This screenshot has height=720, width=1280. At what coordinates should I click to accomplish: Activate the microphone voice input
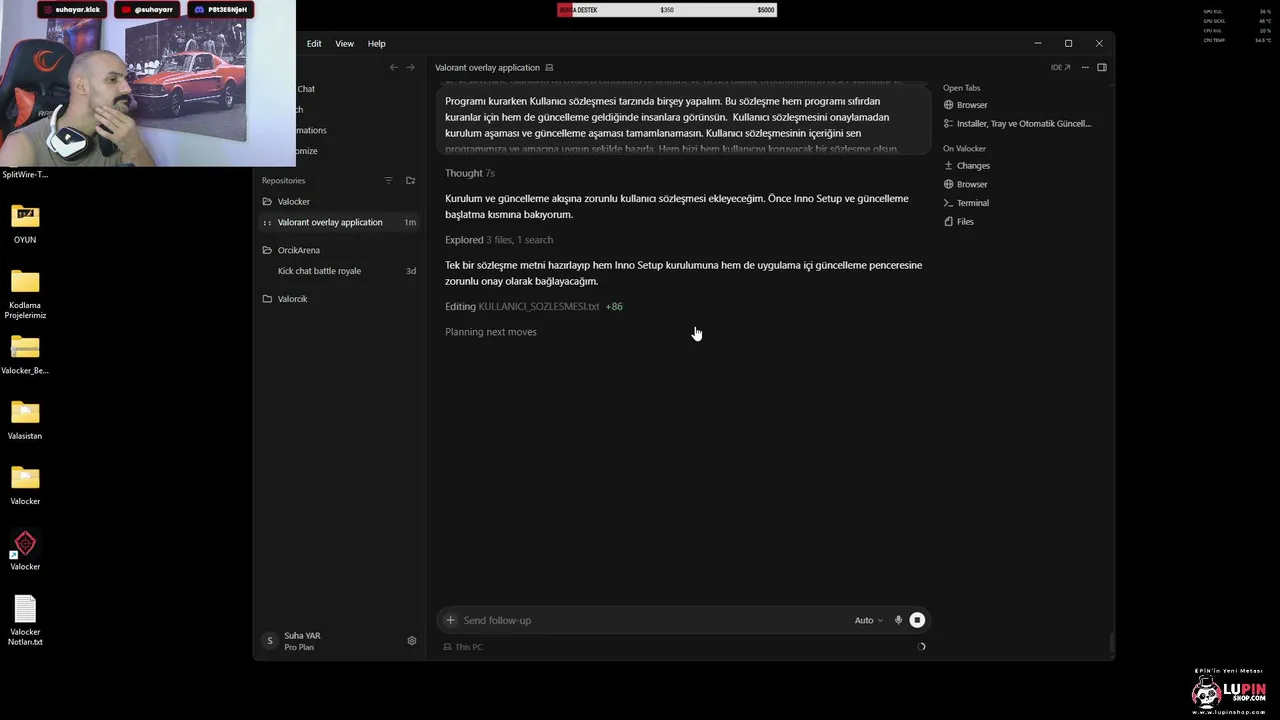[898, 620]
